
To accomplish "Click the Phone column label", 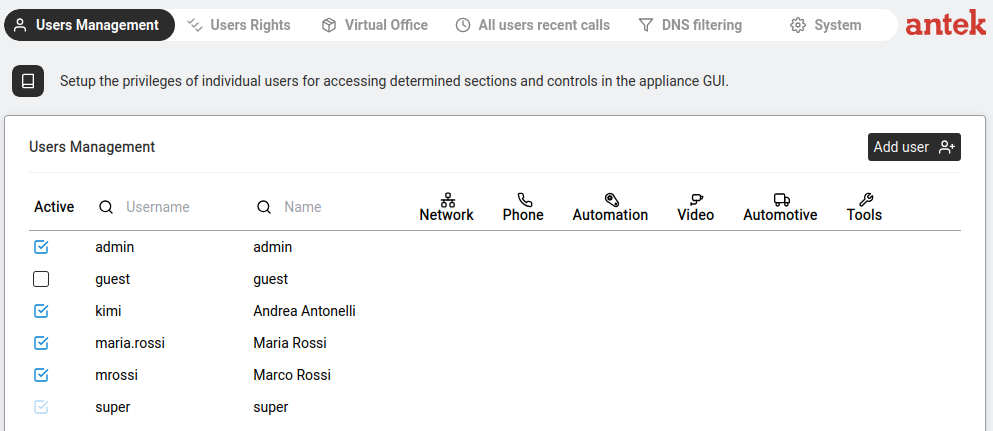I will [523, 215].
